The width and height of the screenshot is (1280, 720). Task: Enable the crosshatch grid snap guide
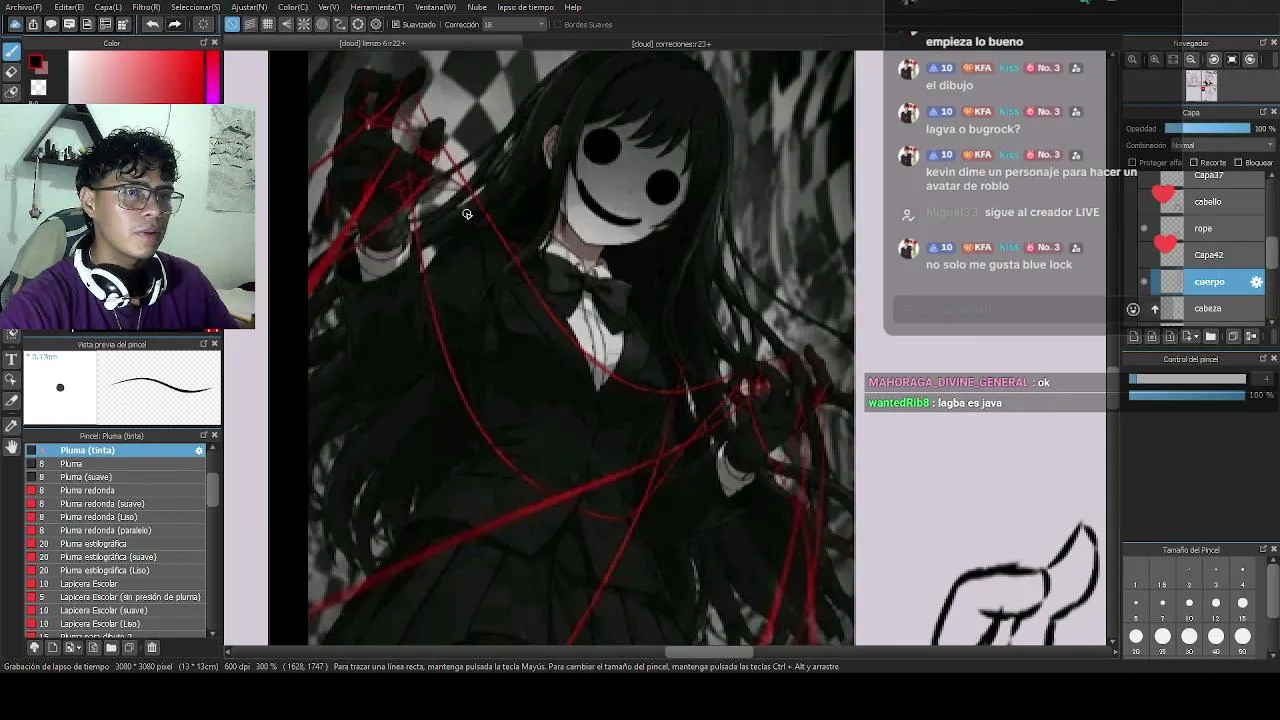click(268, 24)
